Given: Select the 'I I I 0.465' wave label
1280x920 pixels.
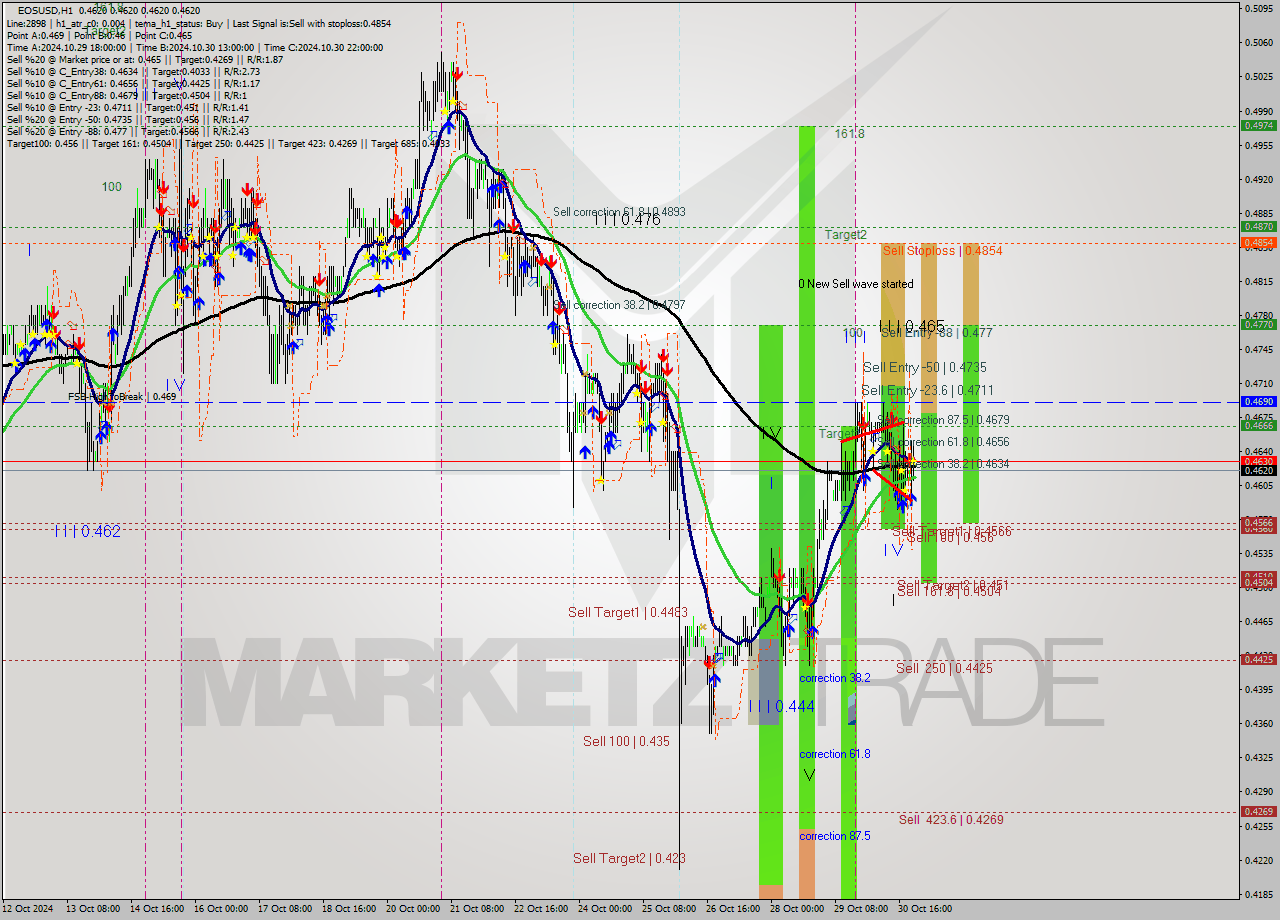Looking at the screenshot, I should point(912,326).
